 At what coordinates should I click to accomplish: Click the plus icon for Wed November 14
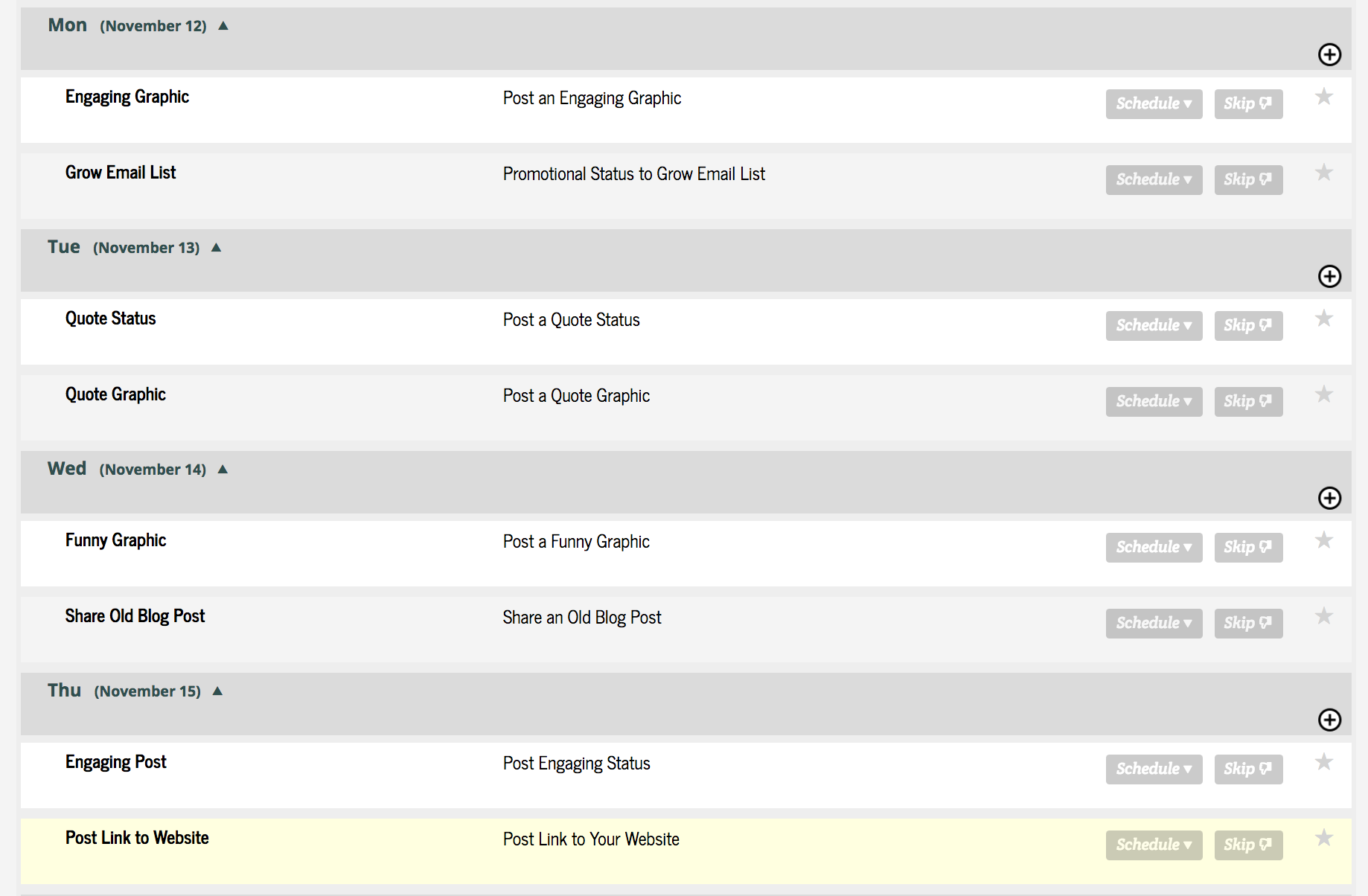(x=1329, y=498)
